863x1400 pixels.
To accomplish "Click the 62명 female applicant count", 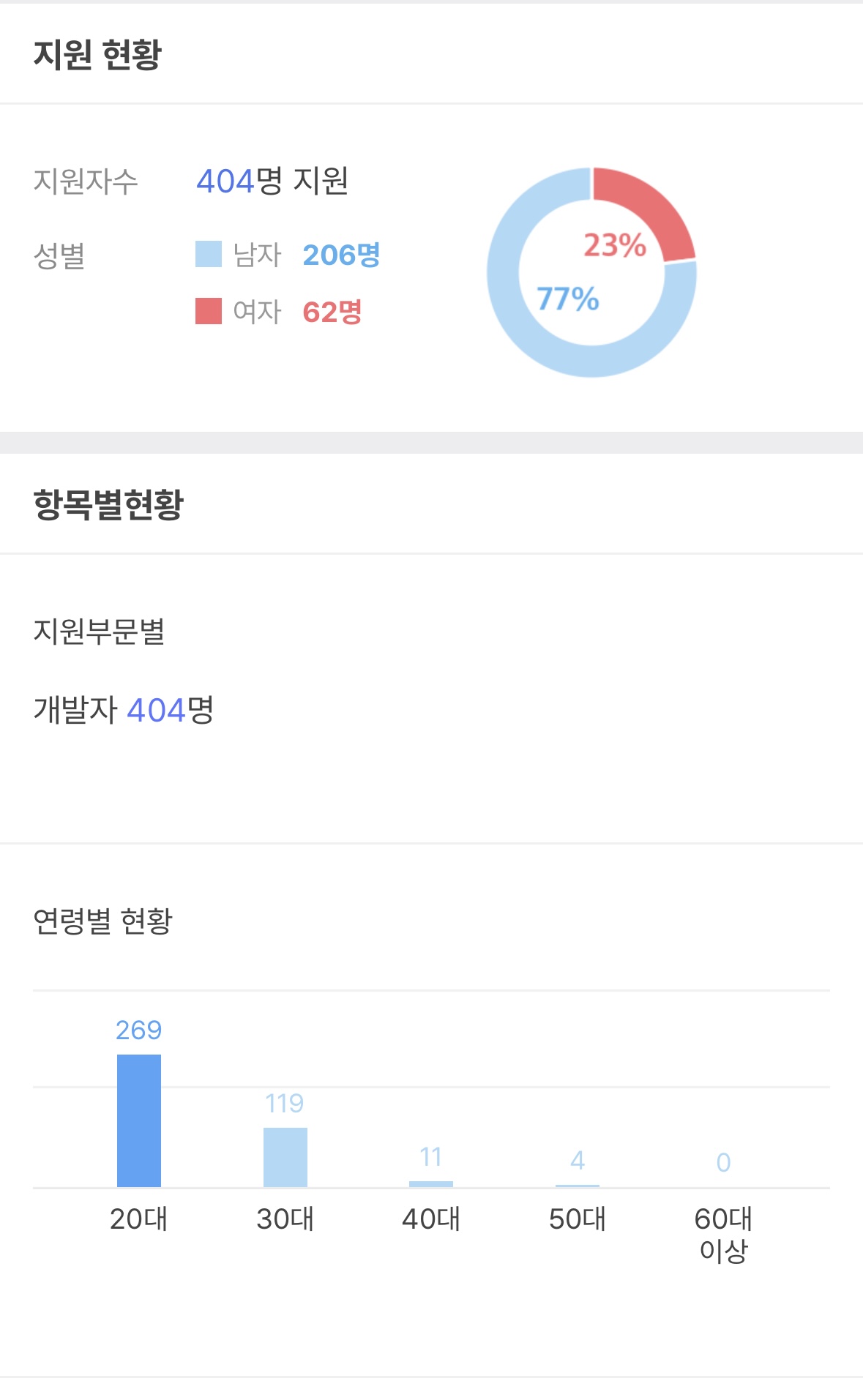I will (x=332, y=312).
